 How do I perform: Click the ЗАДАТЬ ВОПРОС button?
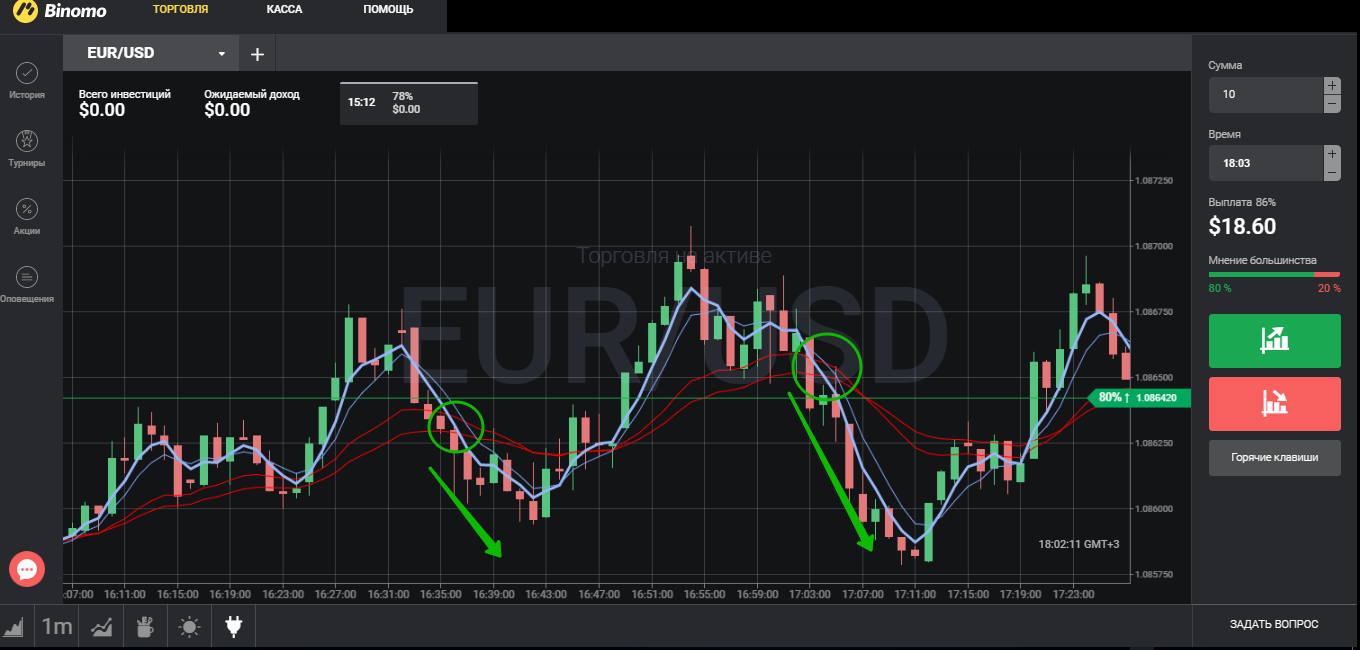pos(1274,625)
